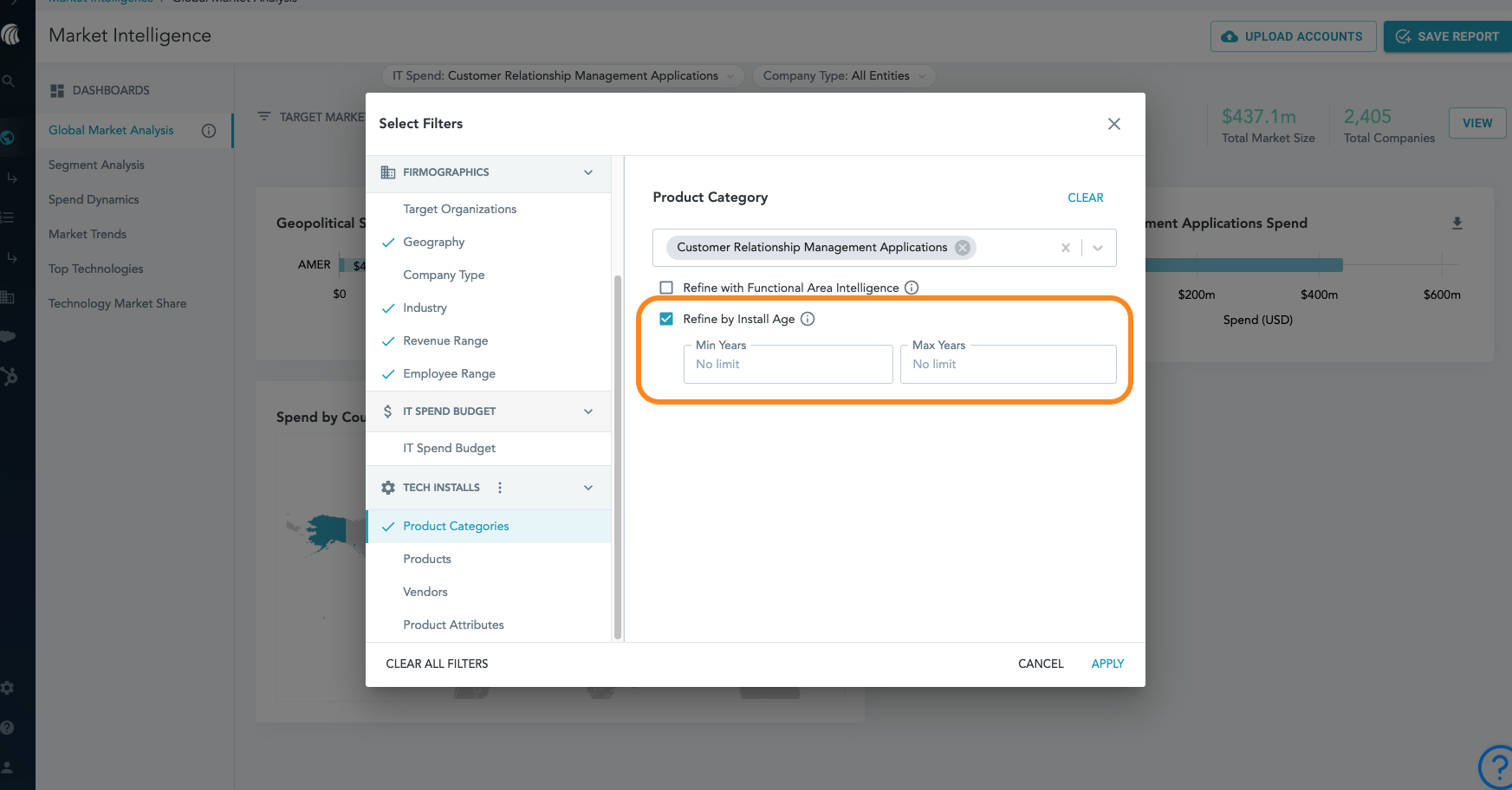Click the Min Years input field
The width and height of the screenshot is (1512, 790).
[x=788, y=365]
